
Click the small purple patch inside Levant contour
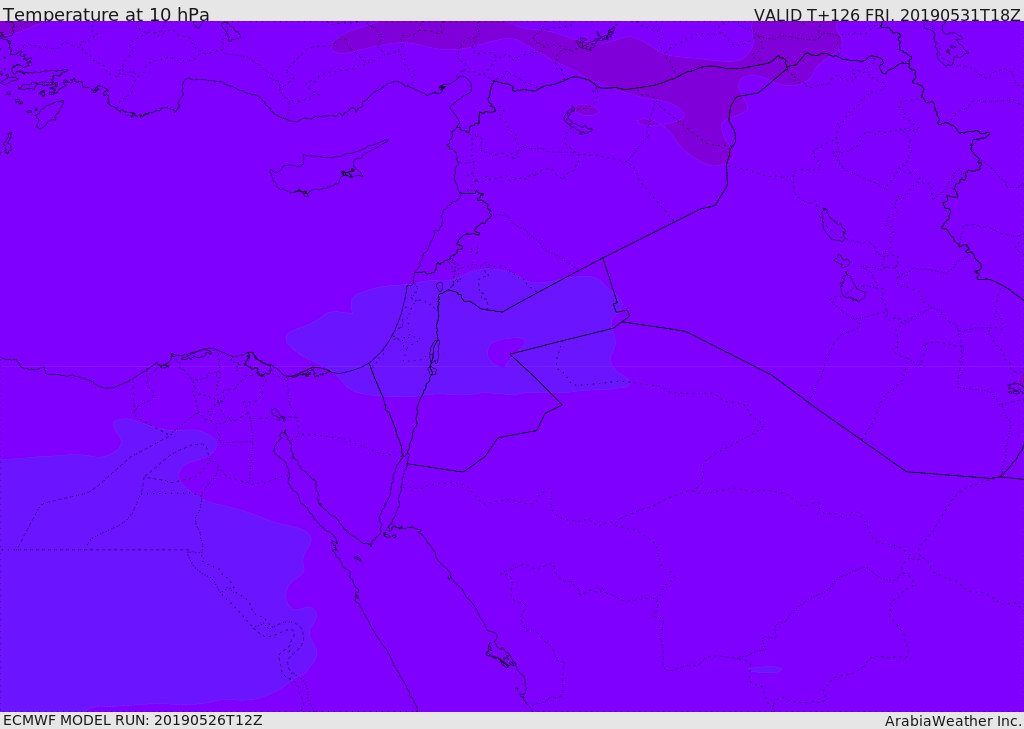tap(503, 351)
